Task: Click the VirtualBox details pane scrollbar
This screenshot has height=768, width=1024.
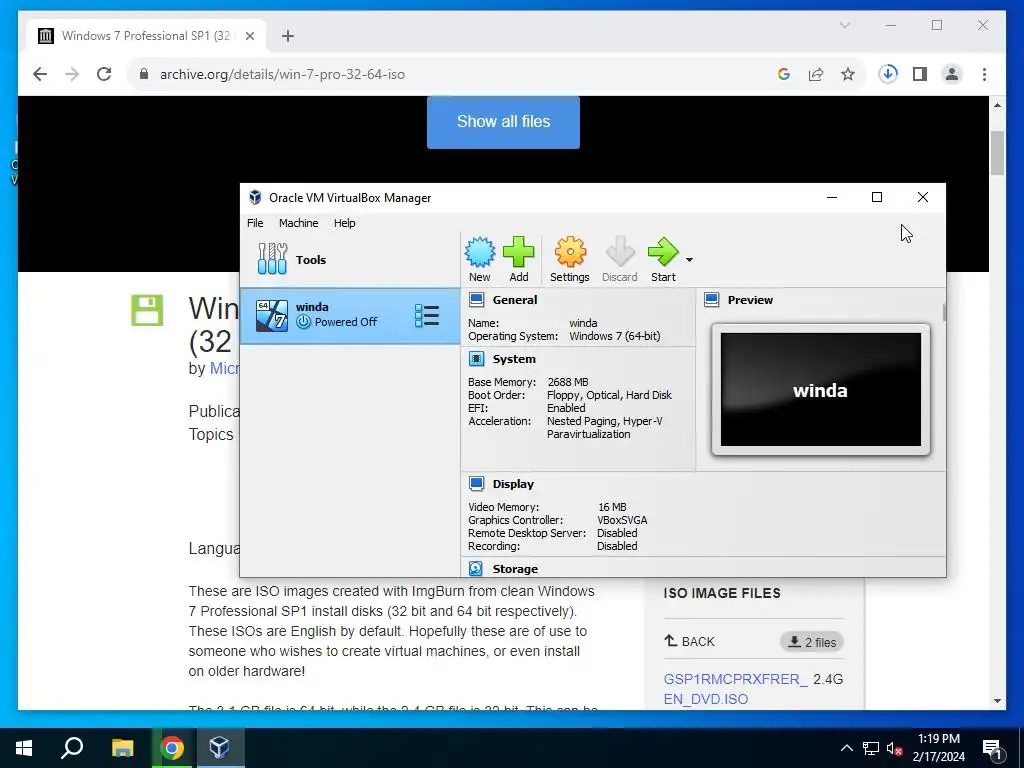Action: (x=944, y=312)
